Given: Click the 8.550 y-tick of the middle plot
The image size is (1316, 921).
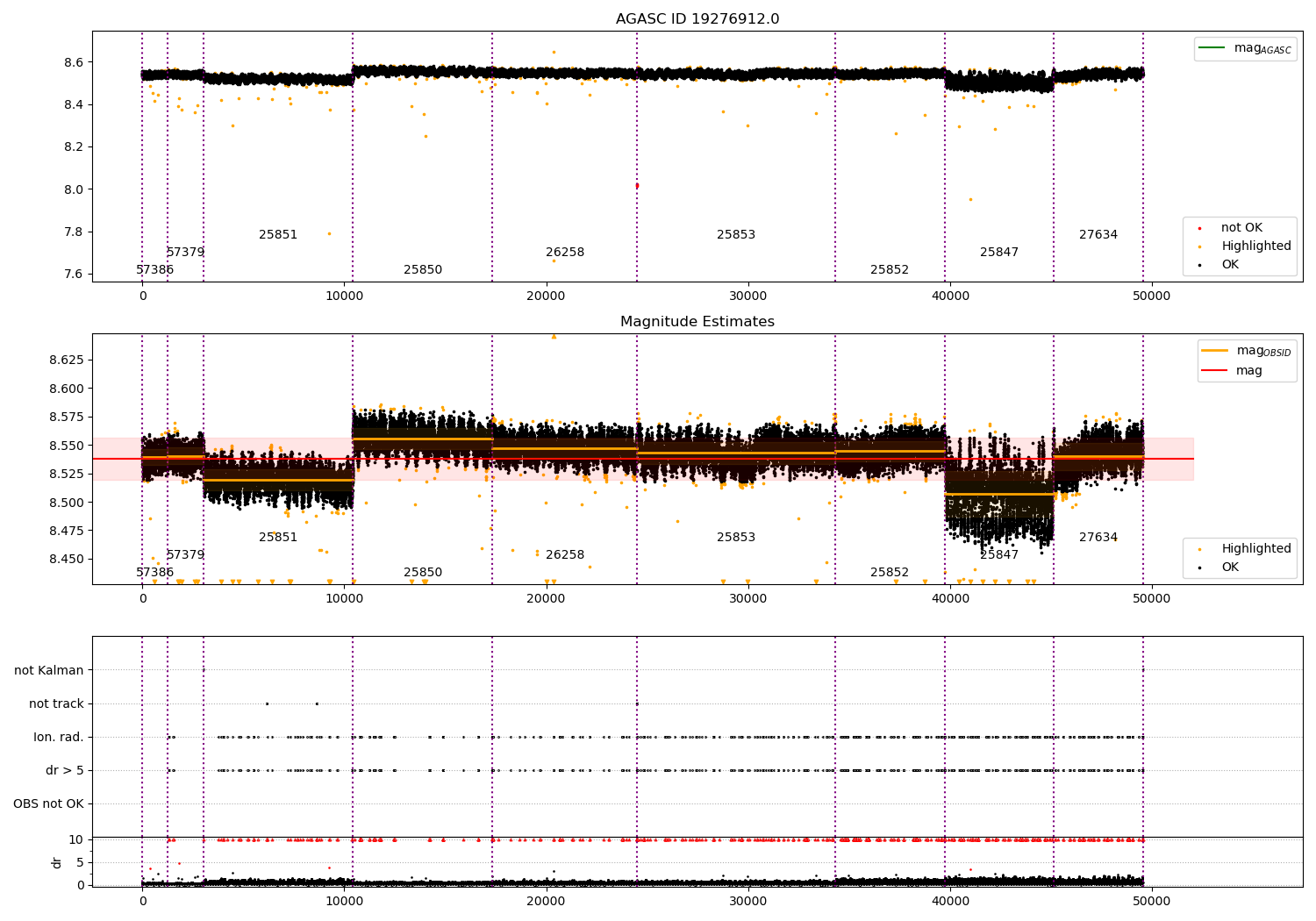Looking at the screenshot, I should tap(67, 446).
